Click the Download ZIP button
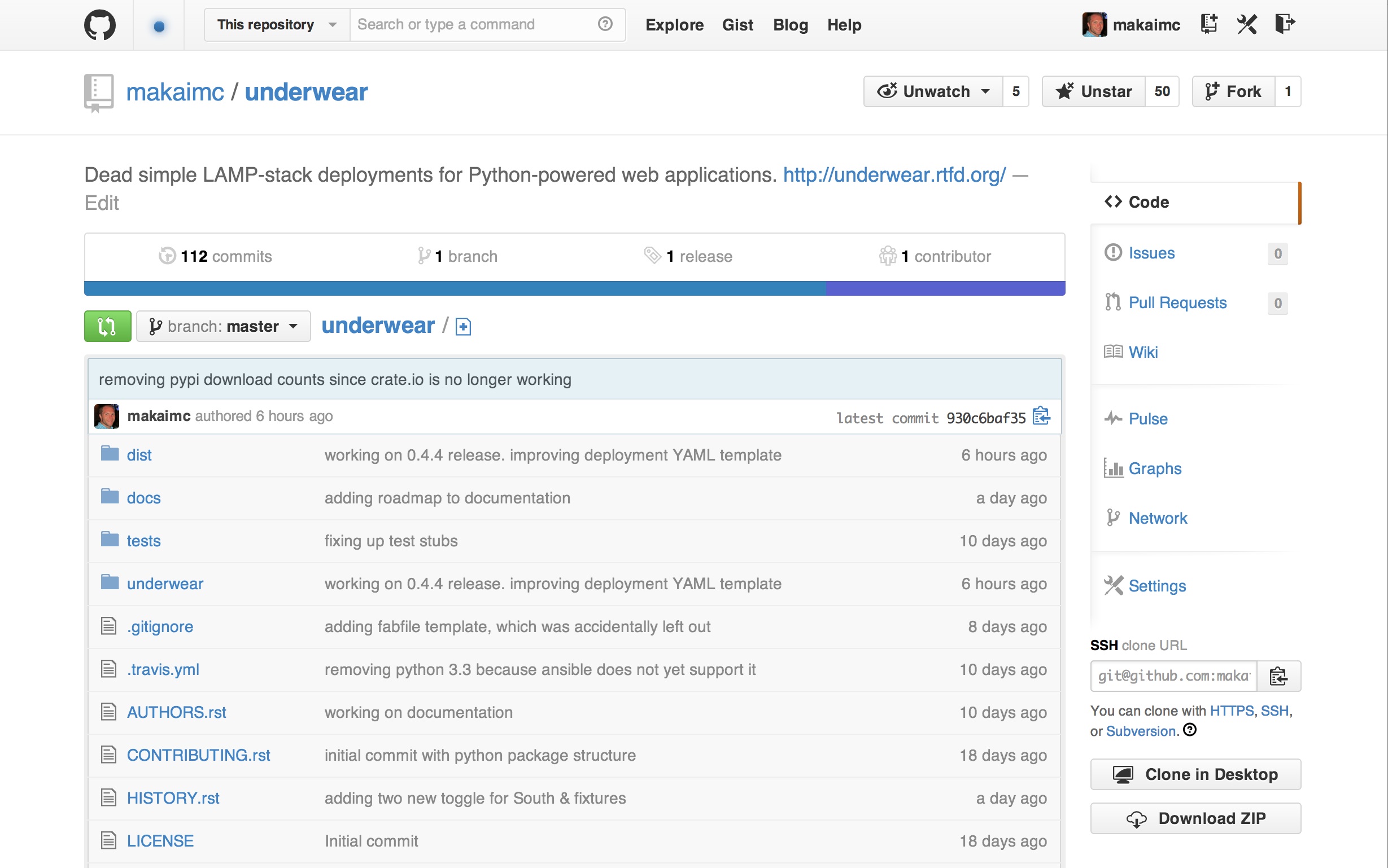 [1195, 818]
